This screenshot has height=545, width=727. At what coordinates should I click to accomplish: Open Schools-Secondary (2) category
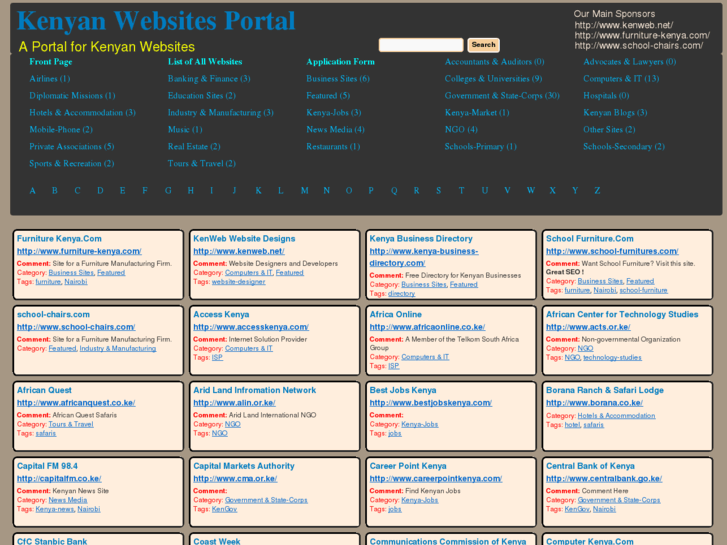coord(624,147)
